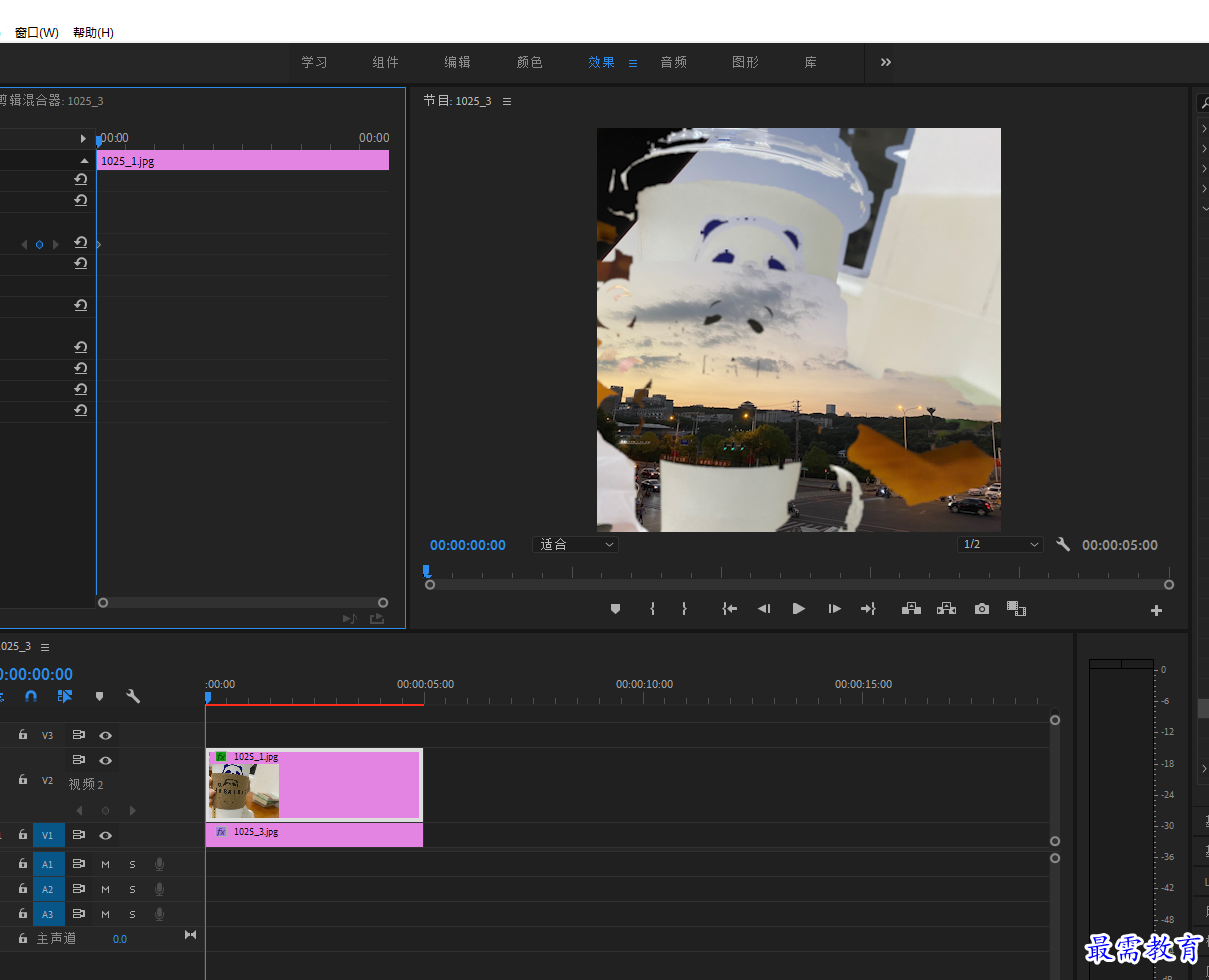Mute audio track A2
Image resolution: width=1209 pixels, height=980 pixels.
point(105,888)
